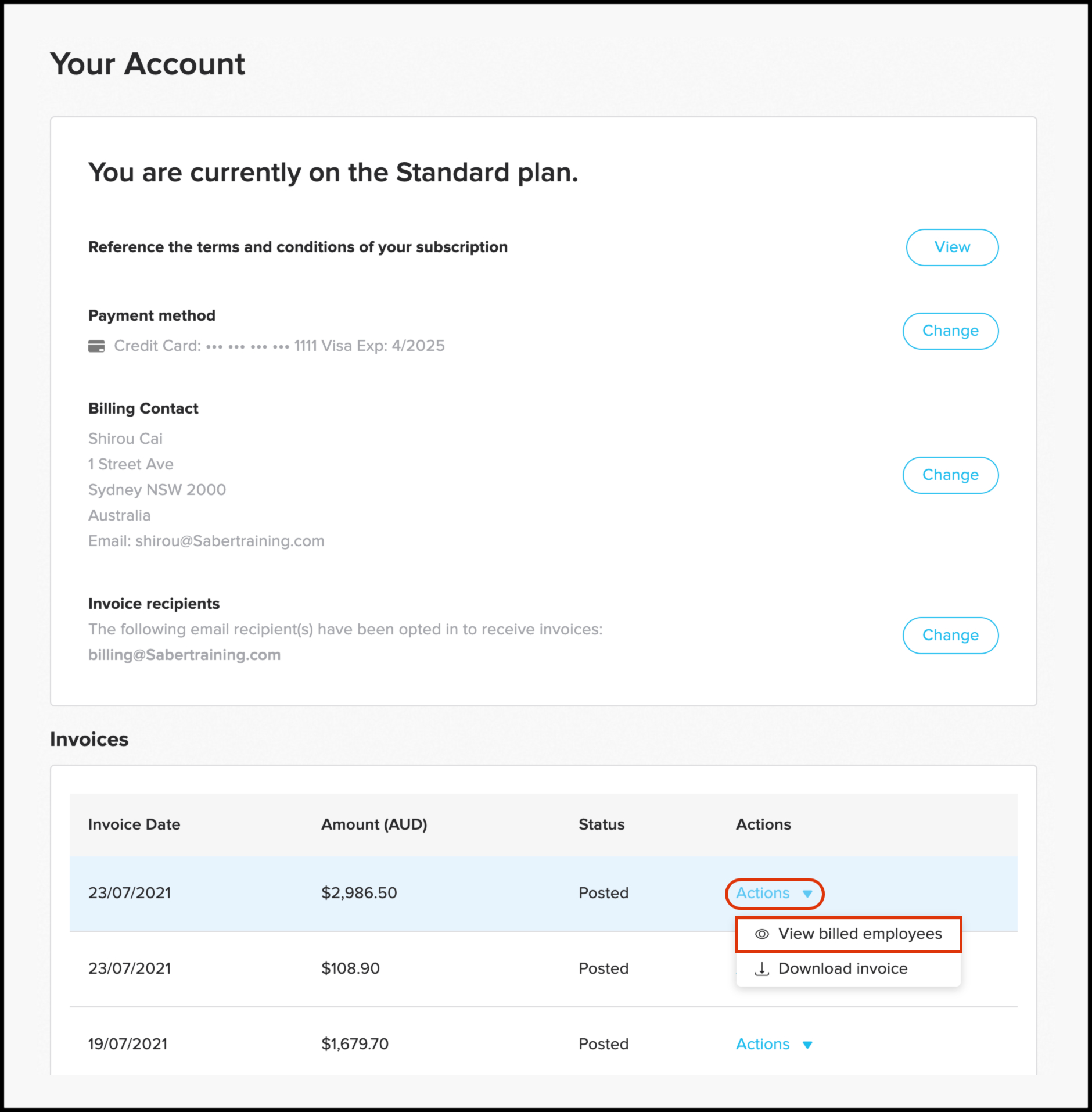Select the $108.90 invoice row

[350, 968]
